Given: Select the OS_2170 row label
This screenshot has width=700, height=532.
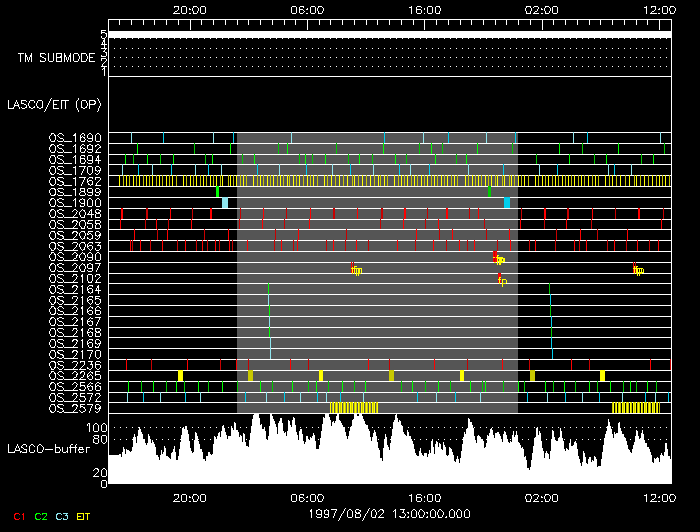Looking at the screenshot, I should [x=75, y=354].
